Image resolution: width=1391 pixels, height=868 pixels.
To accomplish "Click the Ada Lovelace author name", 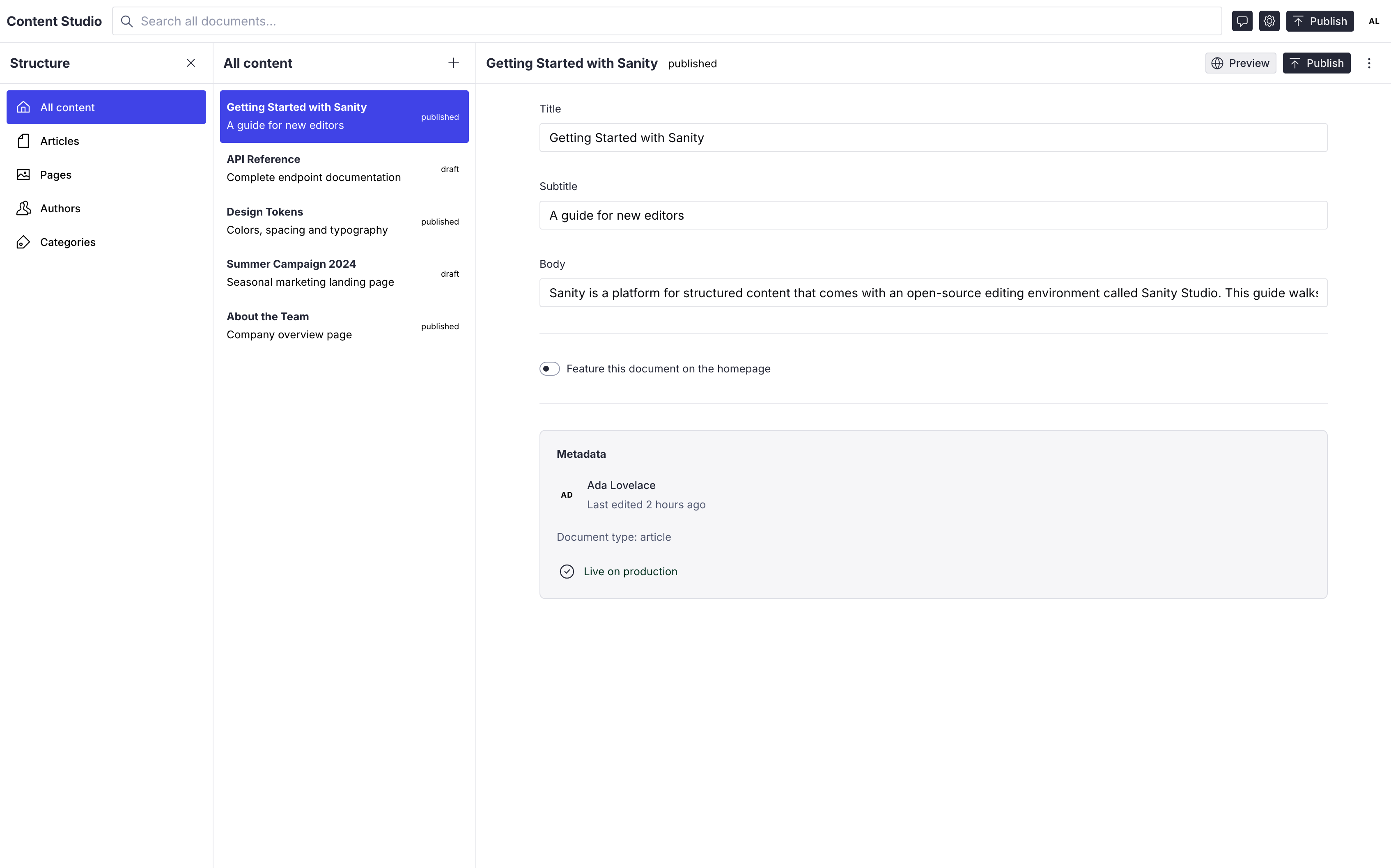I will [621, 485].
